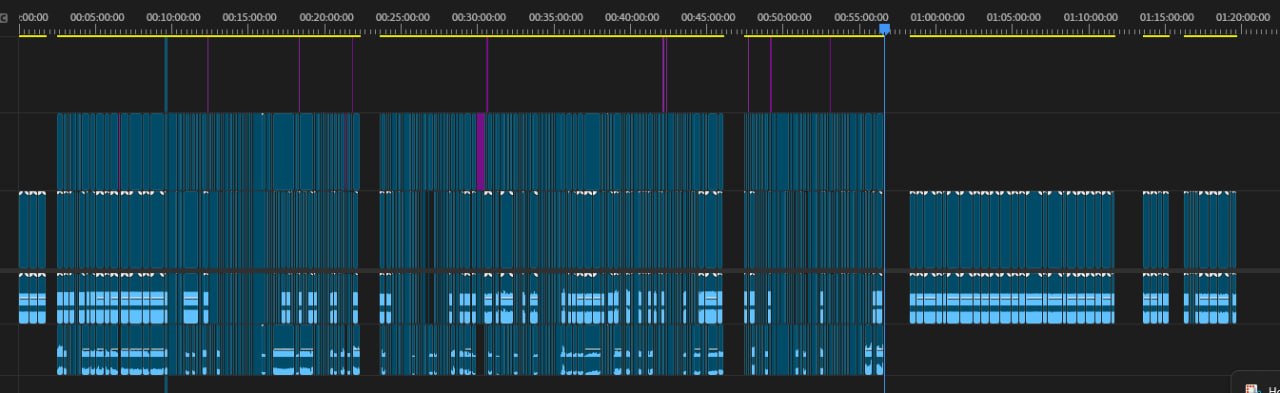Image resolution: width=1280 pixels, height=393 pixels.
Task: Click the empty gap before 00:25:00:00 in top track
Action: (369, 151)
